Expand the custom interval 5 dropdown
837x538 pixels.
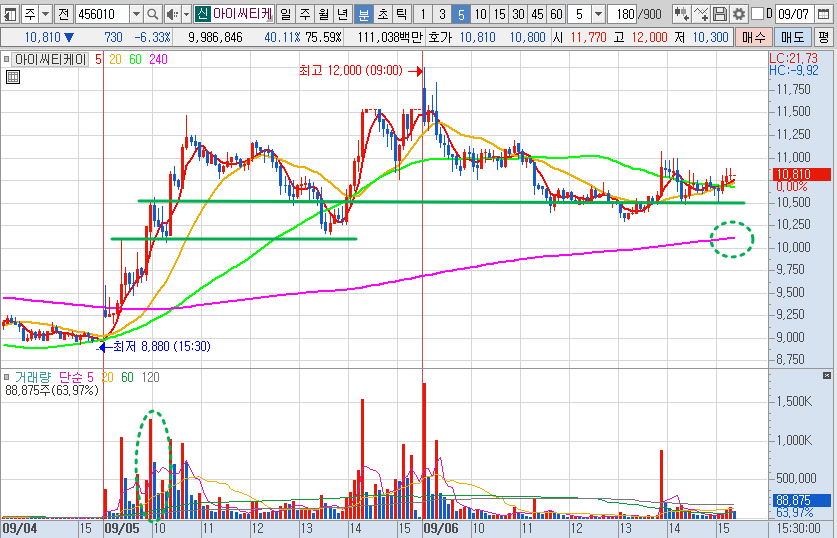pos(599,14)
